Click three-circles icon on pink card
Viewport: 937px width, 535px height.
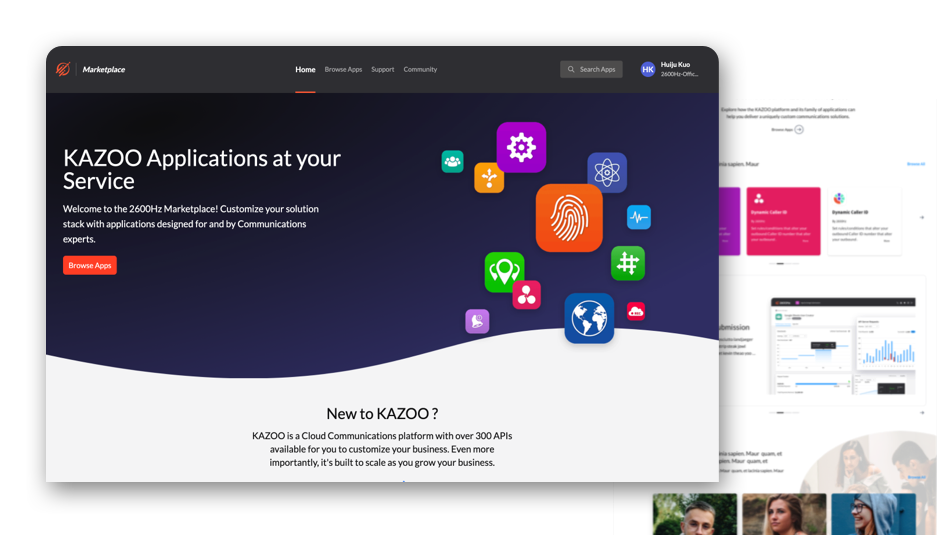pyautogui.click(x=758, y=198)
